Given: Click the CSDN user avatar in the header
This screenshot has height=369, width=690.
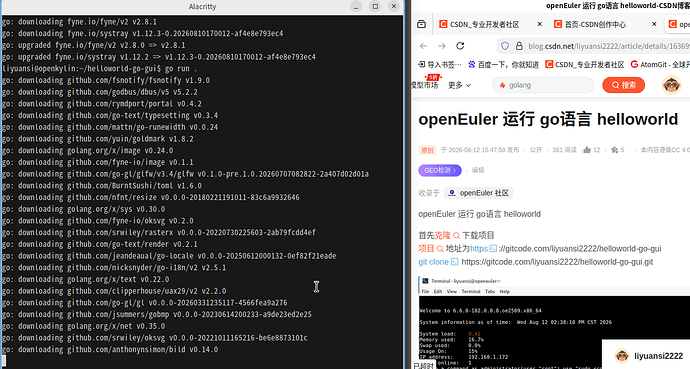Looking at the screenshot, I should point(672,85).
